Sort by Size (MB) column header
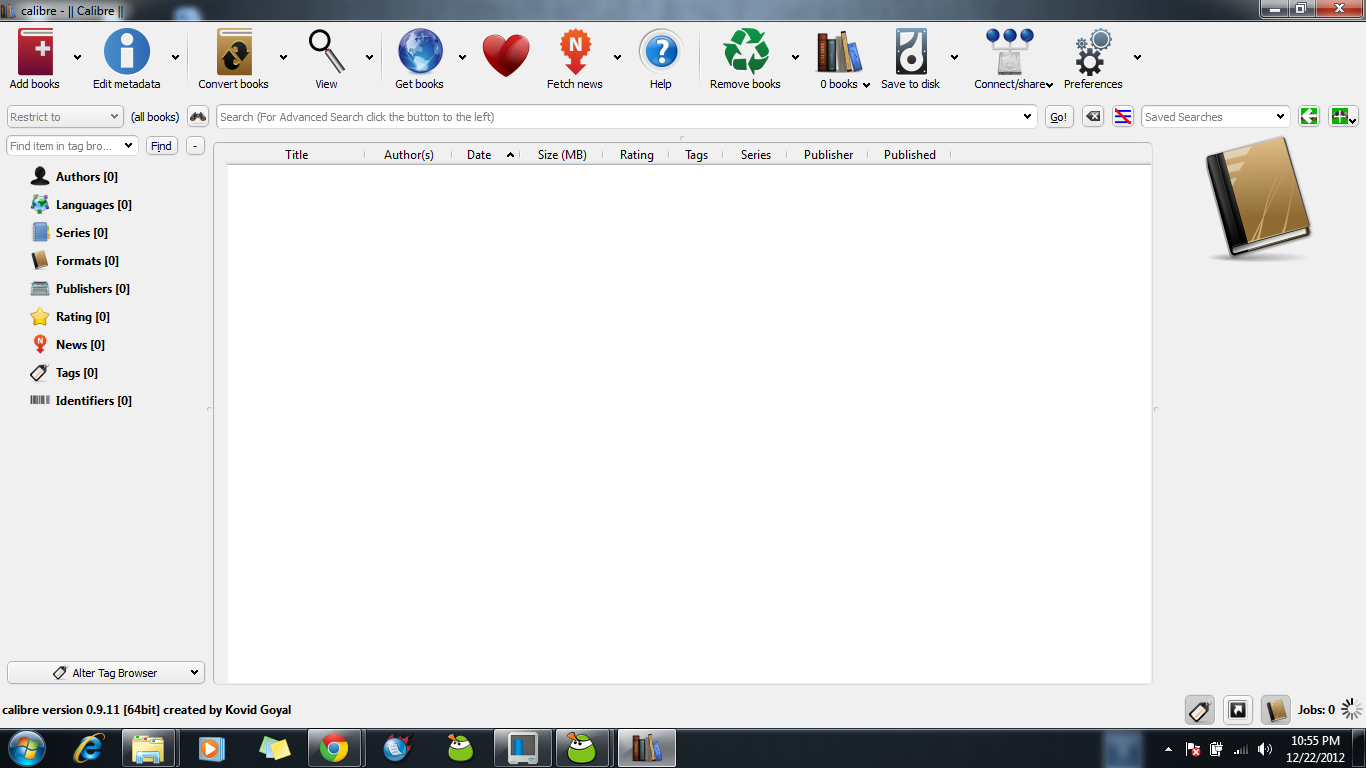The width and height of the screenshot is (1366, 768). click(562, 155)
